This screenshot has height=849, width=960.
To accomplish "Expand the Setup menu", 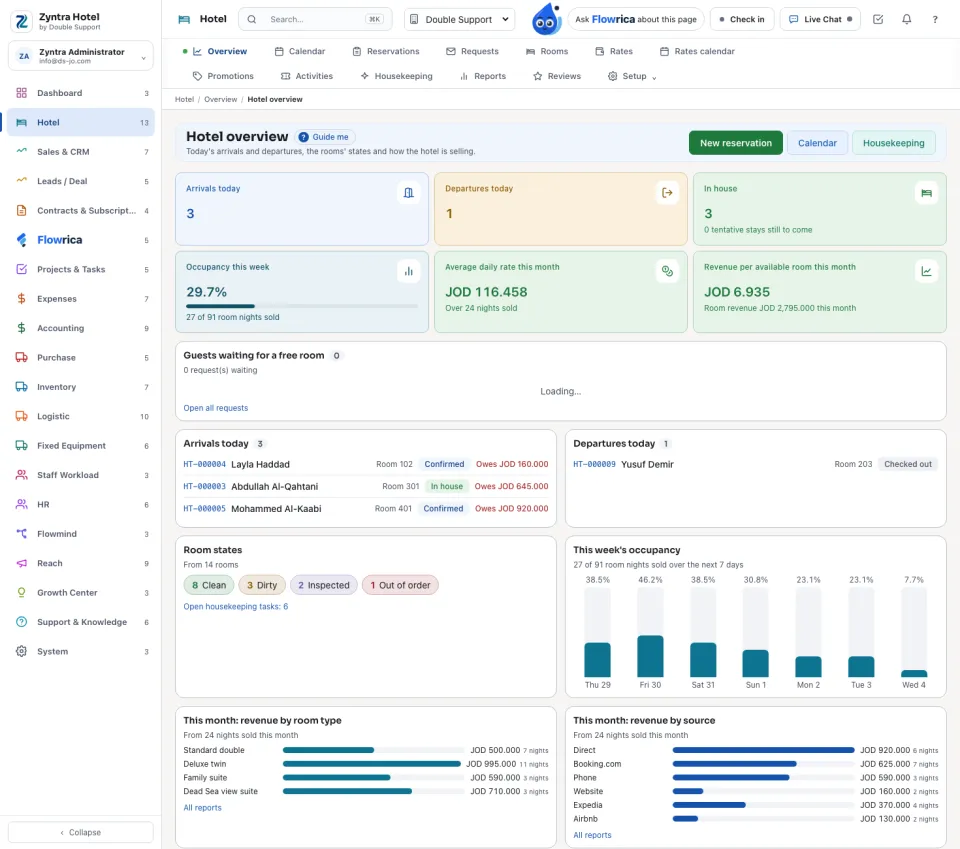I will click(x=632, y=76).
